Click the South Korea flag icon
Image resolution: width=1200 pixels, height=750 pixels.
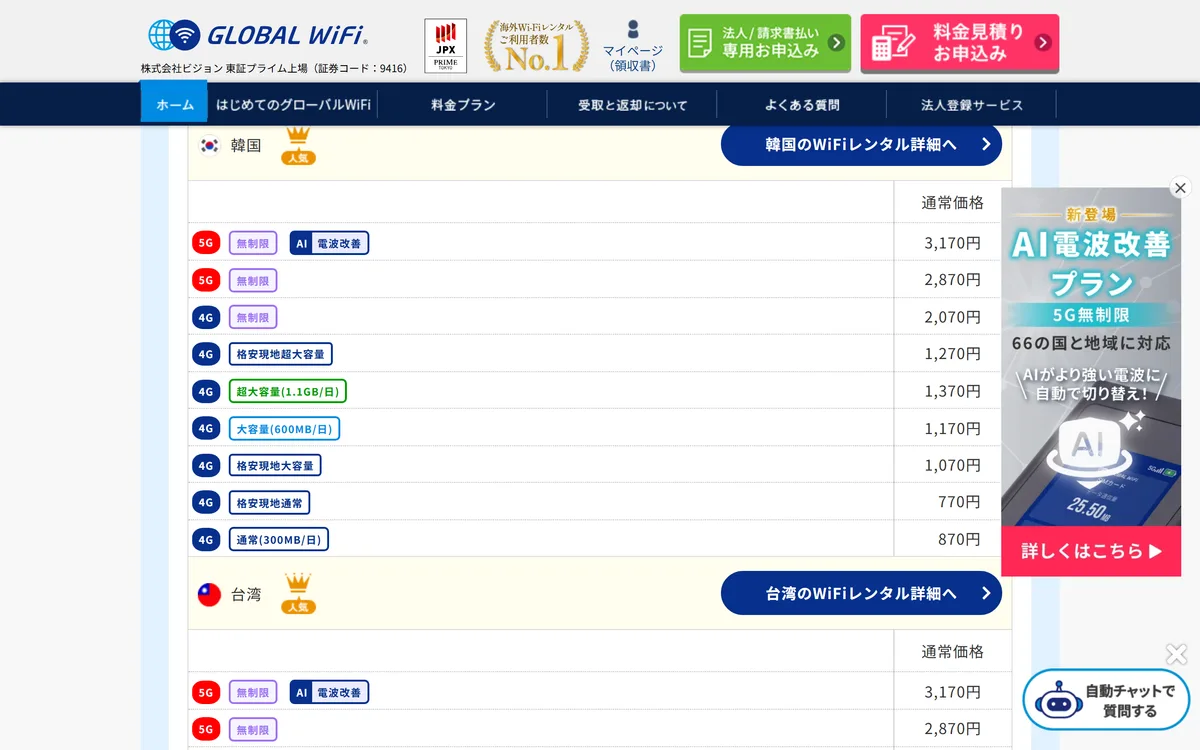click(x=209, y=145)
